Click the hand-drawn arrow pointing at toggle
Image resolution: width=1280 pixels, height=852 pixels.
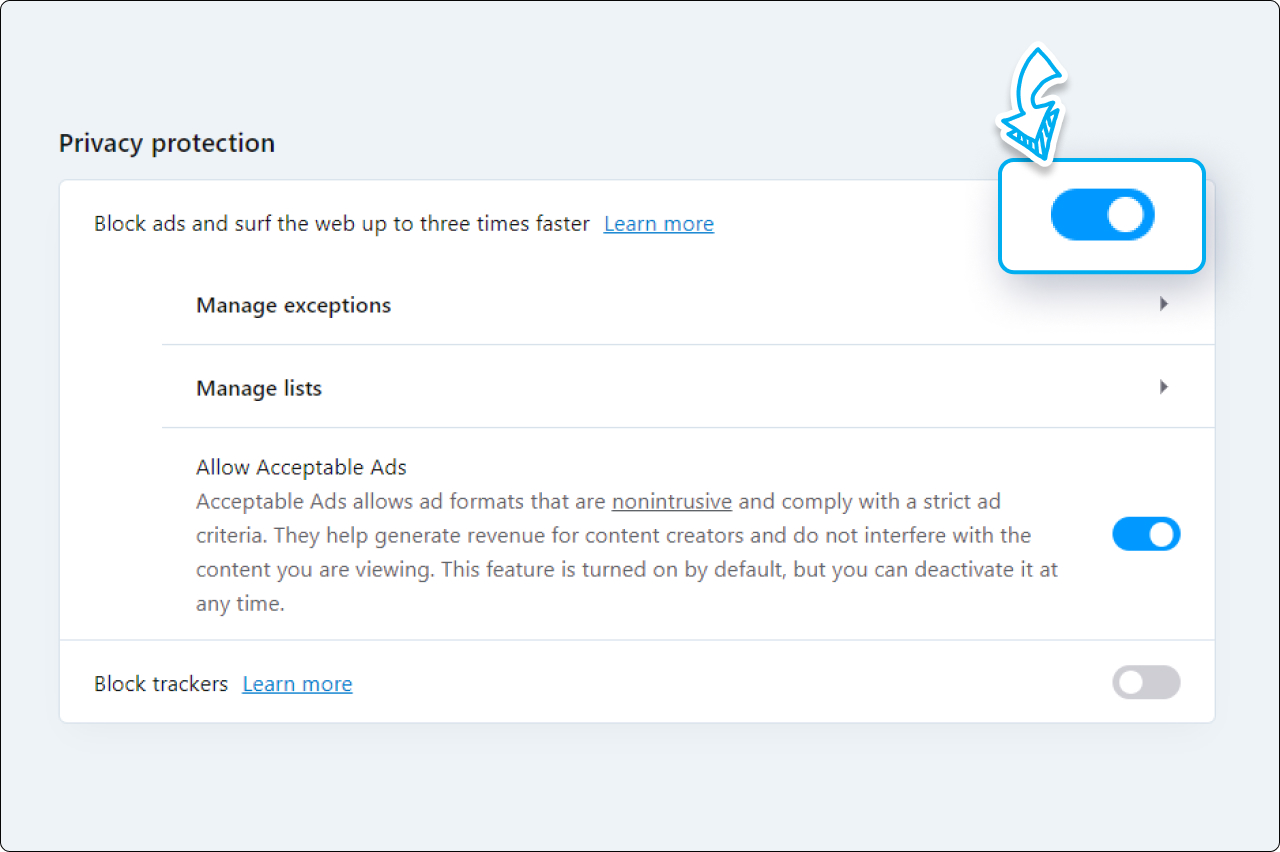pos(1032,100)
